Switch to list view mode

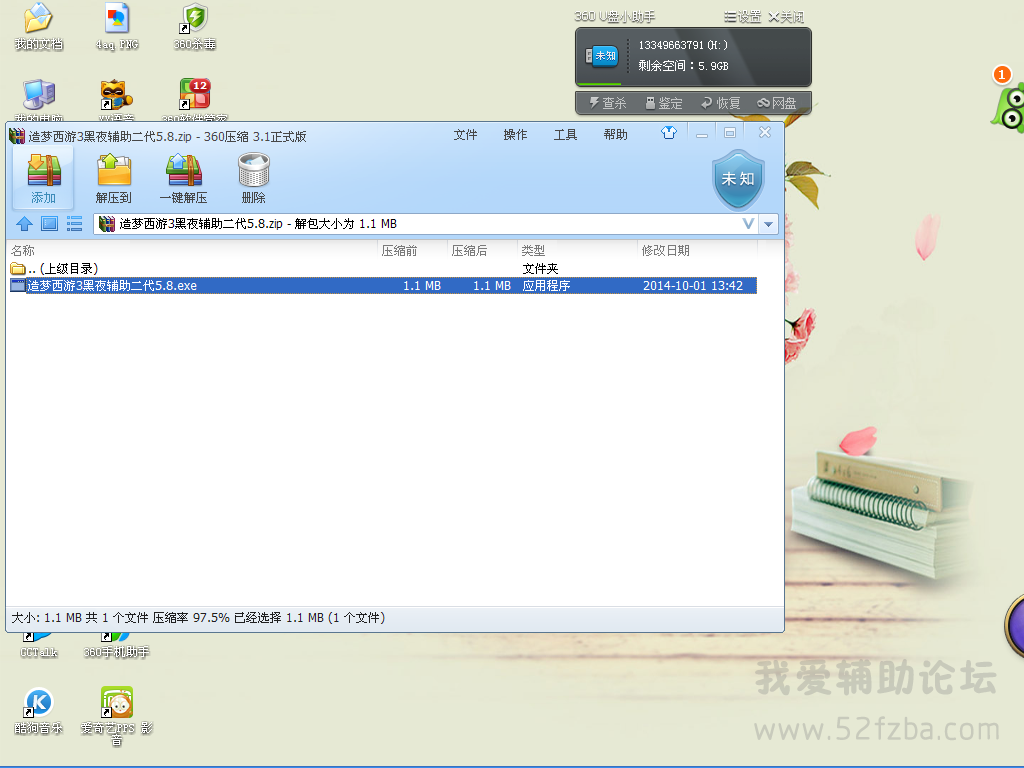pyautogui.click(x=74, y=224)
